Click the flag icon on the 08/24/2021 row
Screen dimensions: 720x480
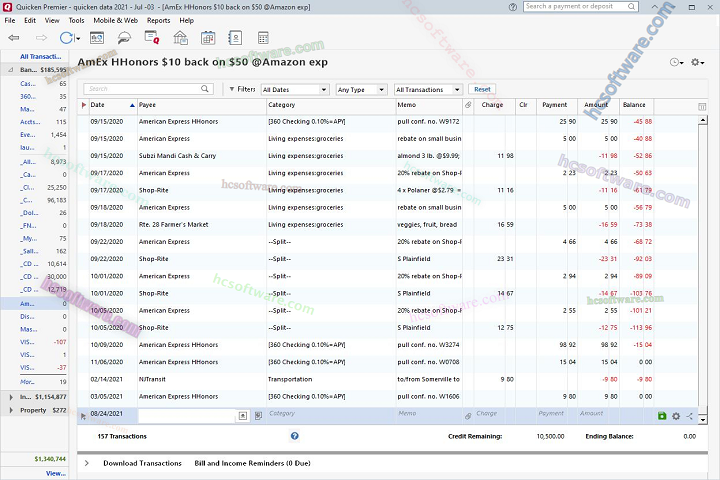(83, 416)
